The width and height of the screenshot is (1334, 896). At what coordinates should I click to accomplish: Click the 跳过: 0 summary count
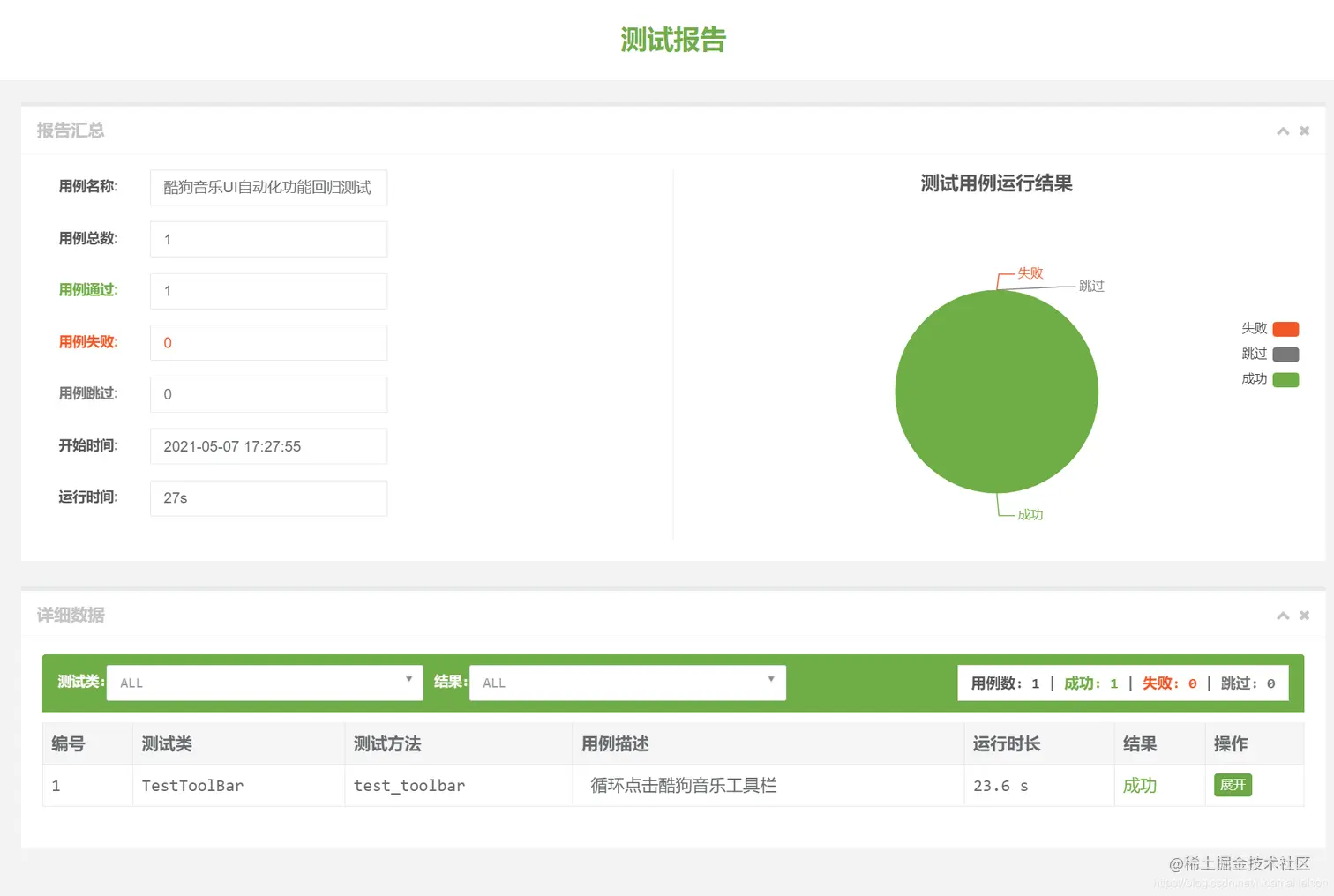pyautogui.click(x=1248, y=683)
